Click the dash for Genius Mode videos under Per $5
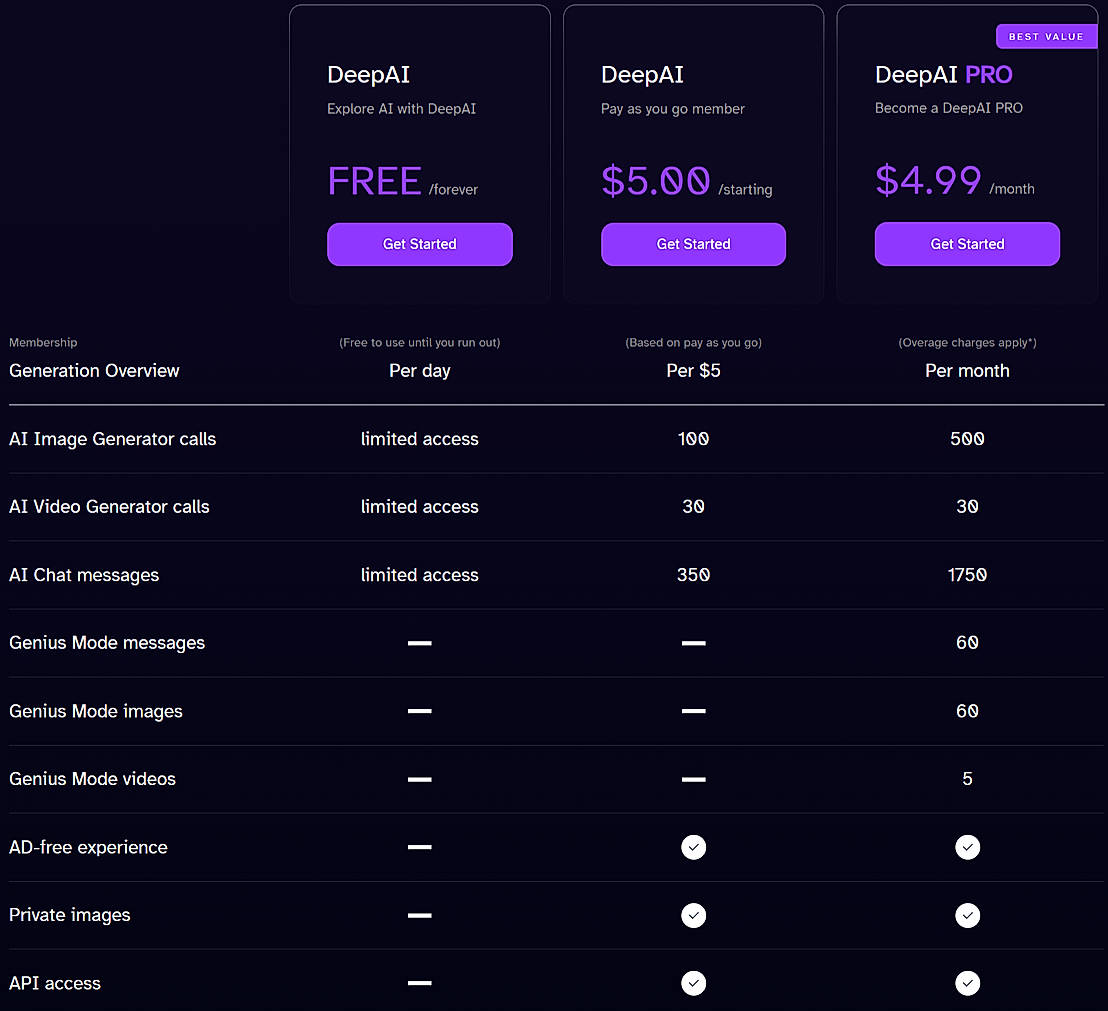1108x1011 pixels. pos(694,779)
